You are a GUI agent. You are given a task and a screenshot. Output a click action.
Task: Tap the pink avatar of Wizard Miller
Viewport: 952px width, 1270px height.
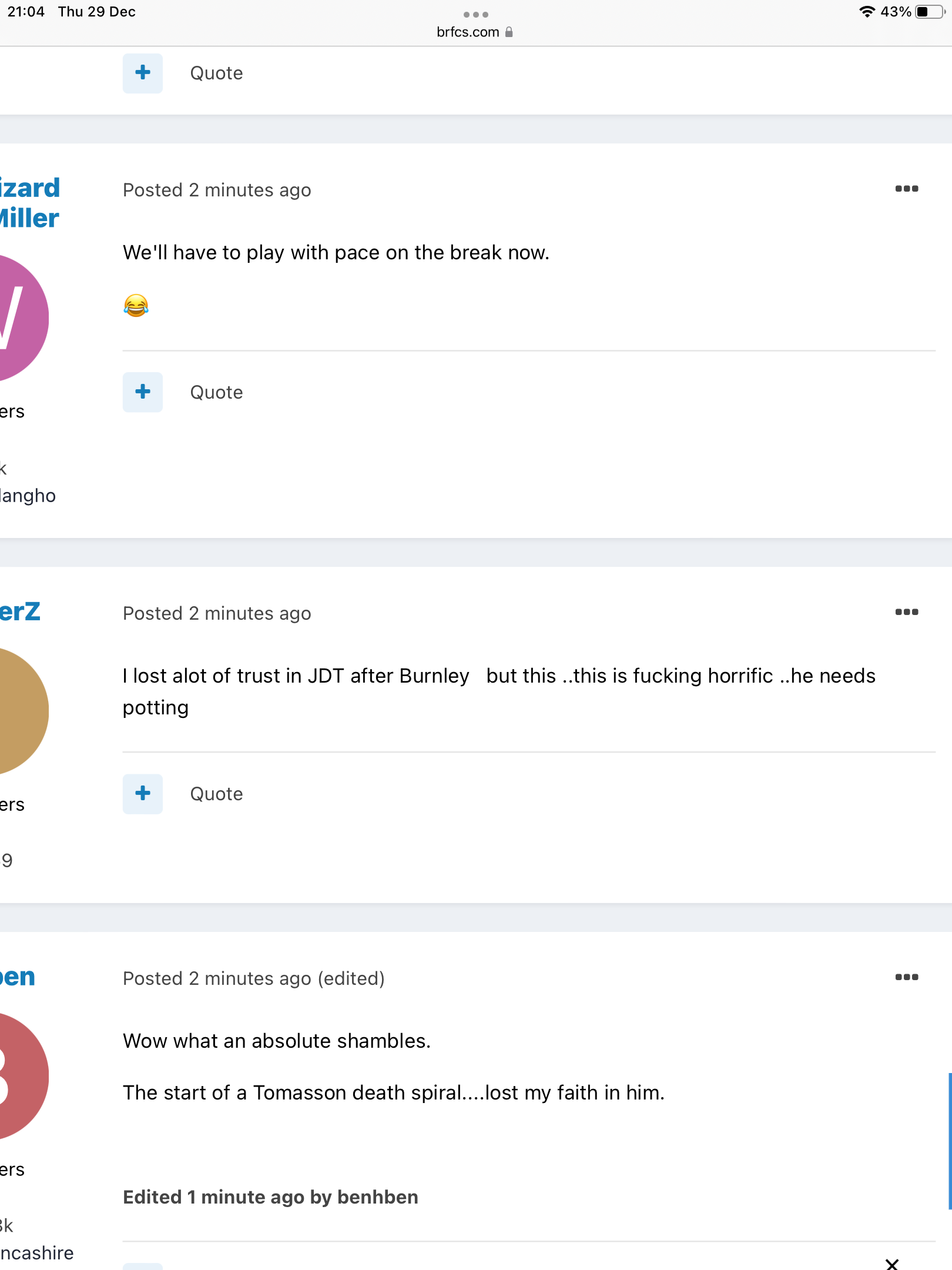pos(24,318)
